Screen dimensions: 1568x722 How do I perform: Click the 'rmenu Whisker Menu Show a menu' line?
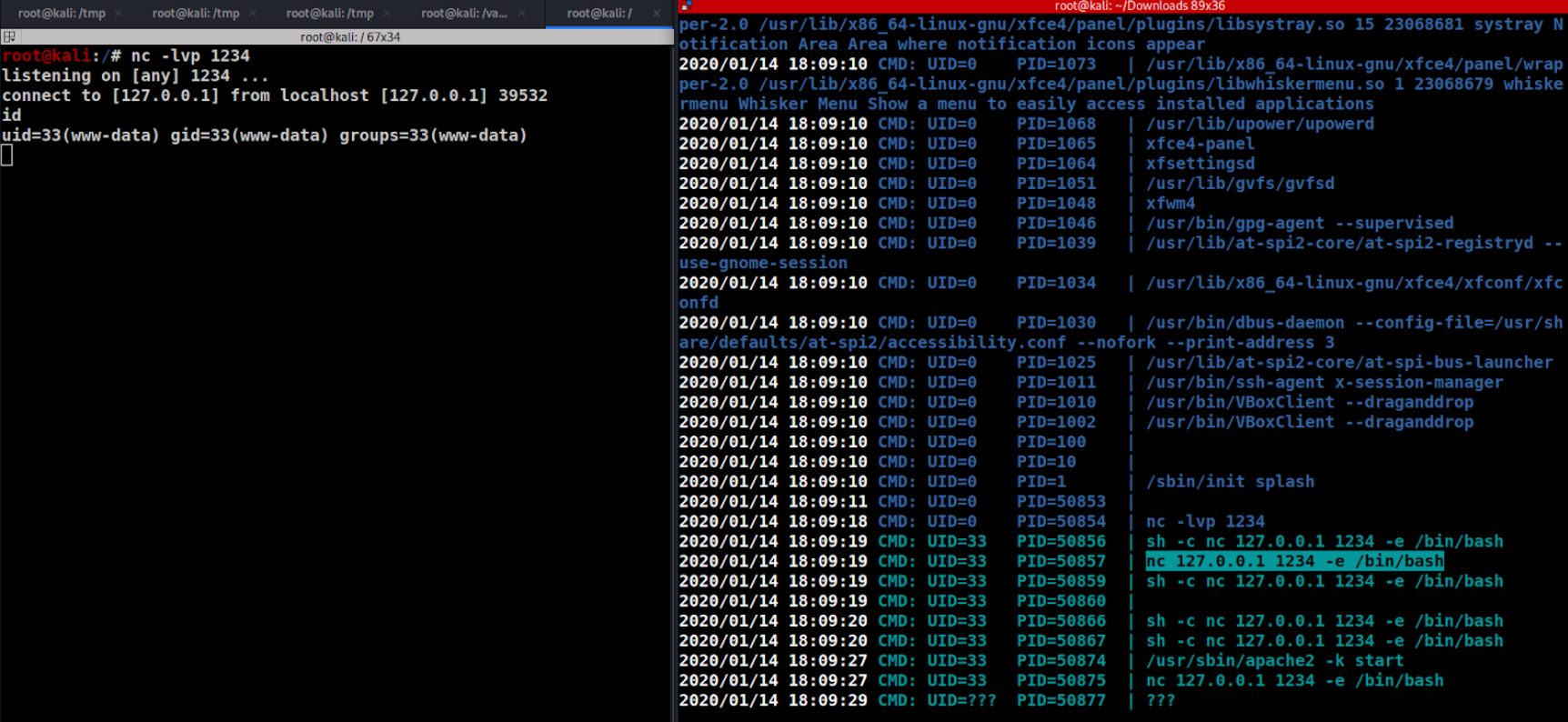[1026, 104]
